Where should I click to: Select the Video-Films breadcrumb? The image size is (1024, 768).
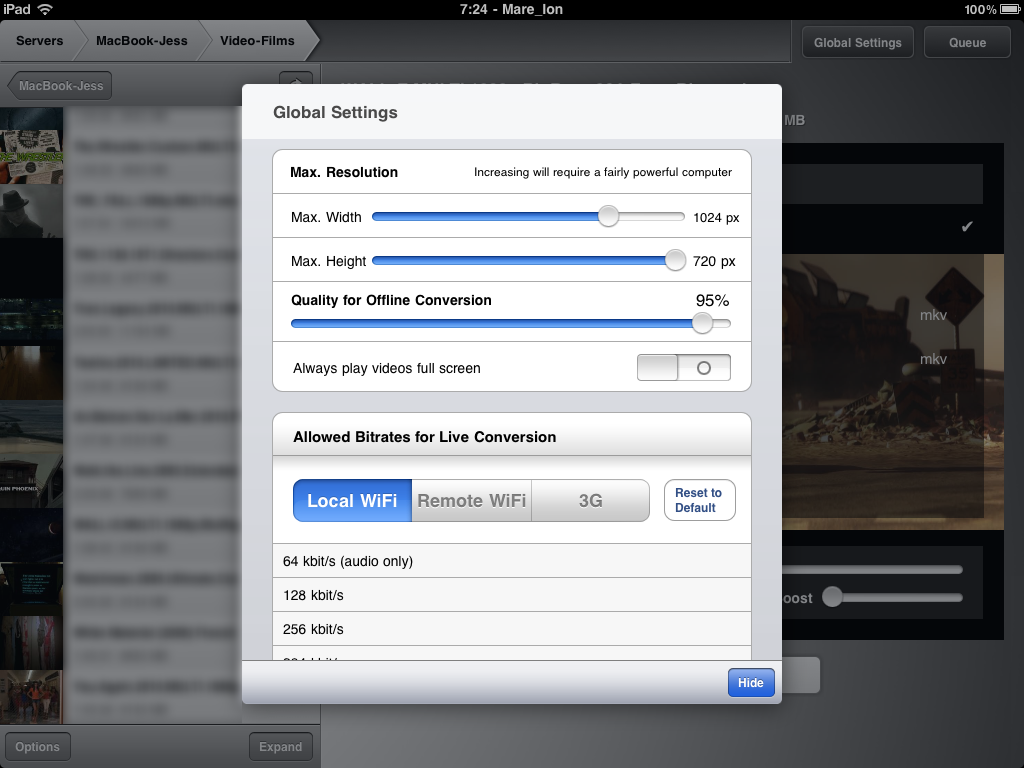pos(257,40)
